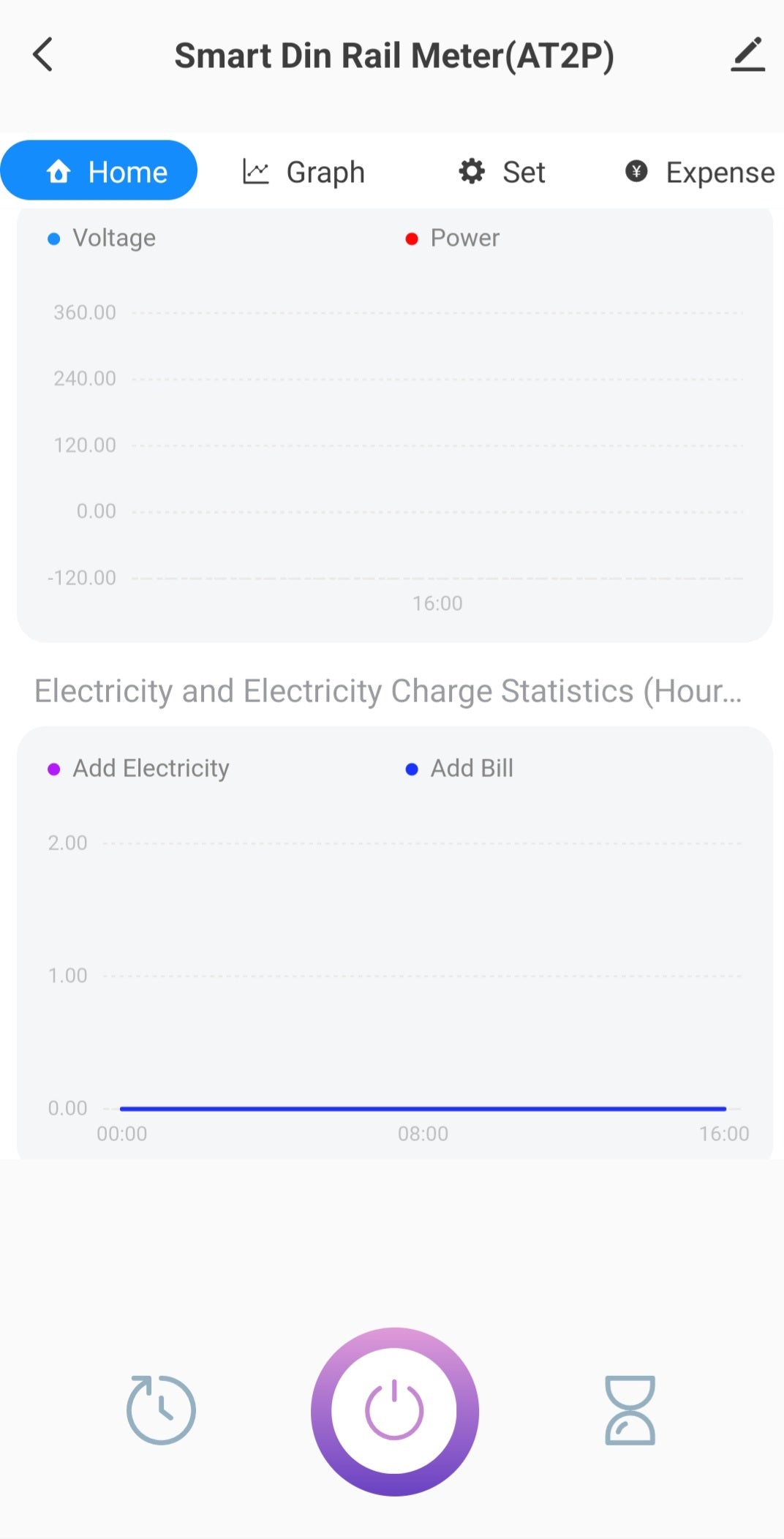Toggle the Power series legend
This screenshot has height=1539, width=784.
(x=453, y=238)
